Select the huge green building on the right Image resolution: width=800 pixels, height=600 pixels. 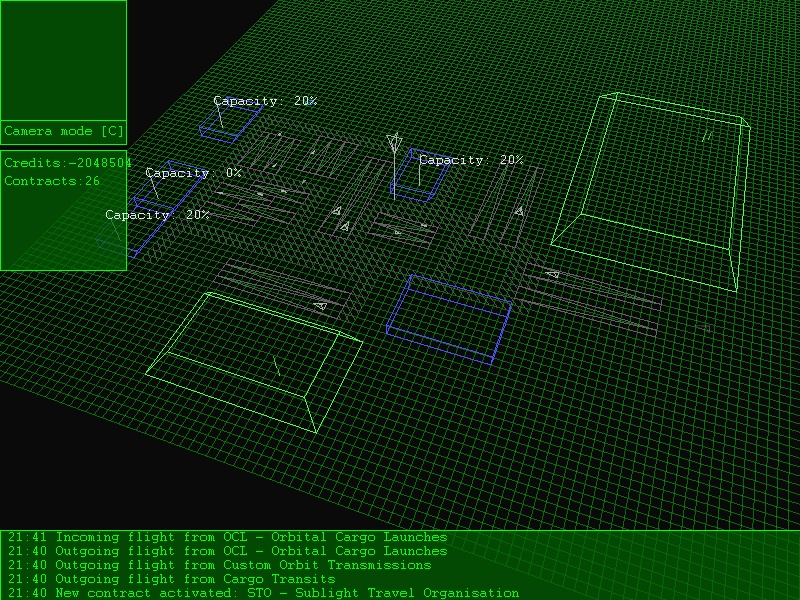652,191
